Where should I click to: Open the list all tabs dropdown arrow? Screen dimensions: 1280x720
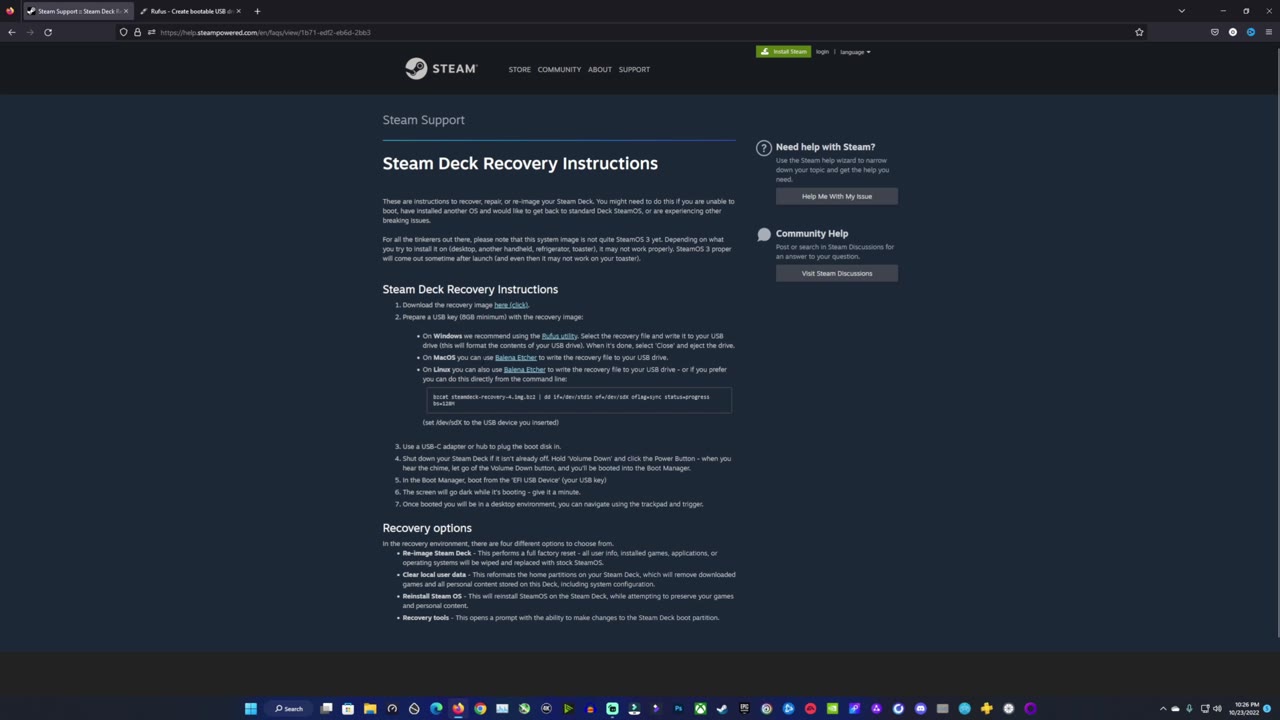[x=1181, y=11]
